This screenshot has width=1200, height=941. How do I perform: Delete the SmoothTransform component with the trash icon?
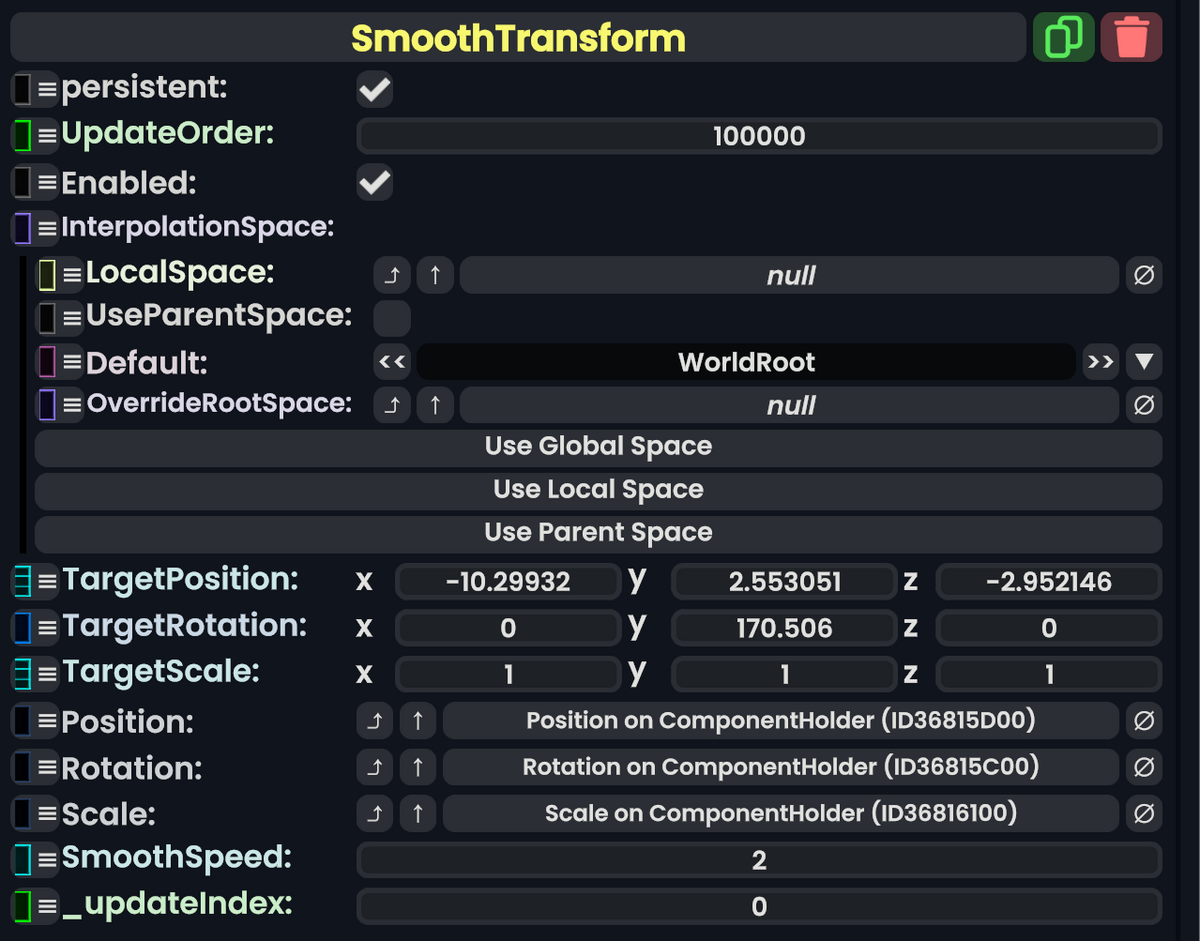(x=1131, y=37)
